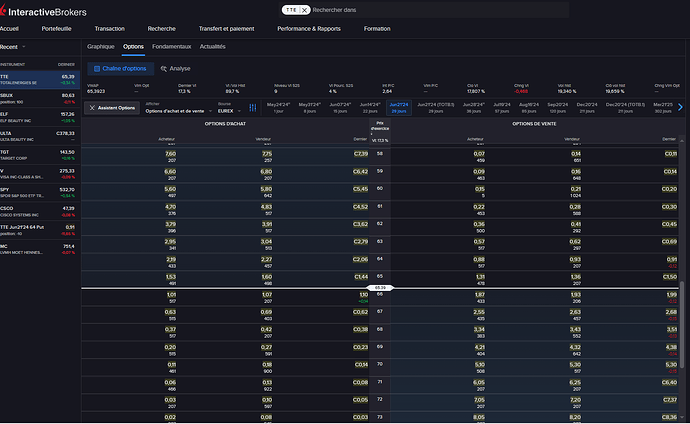Switch to the Graphique tab

tap(101, 46)
